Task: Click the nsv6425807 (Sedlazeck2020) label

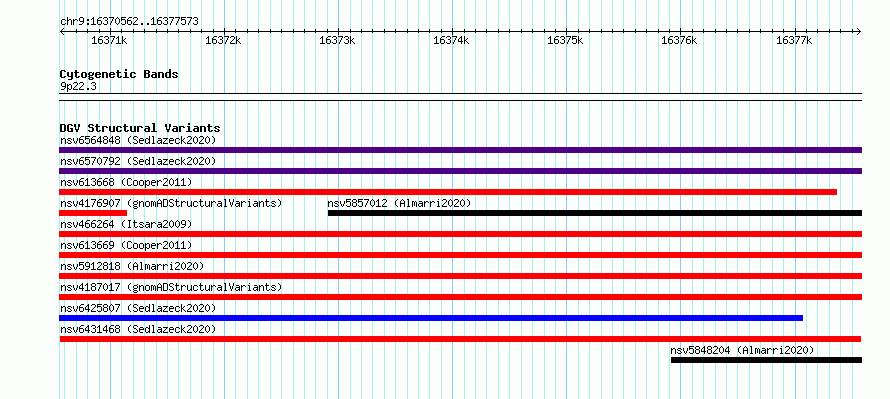Action: 138,308
